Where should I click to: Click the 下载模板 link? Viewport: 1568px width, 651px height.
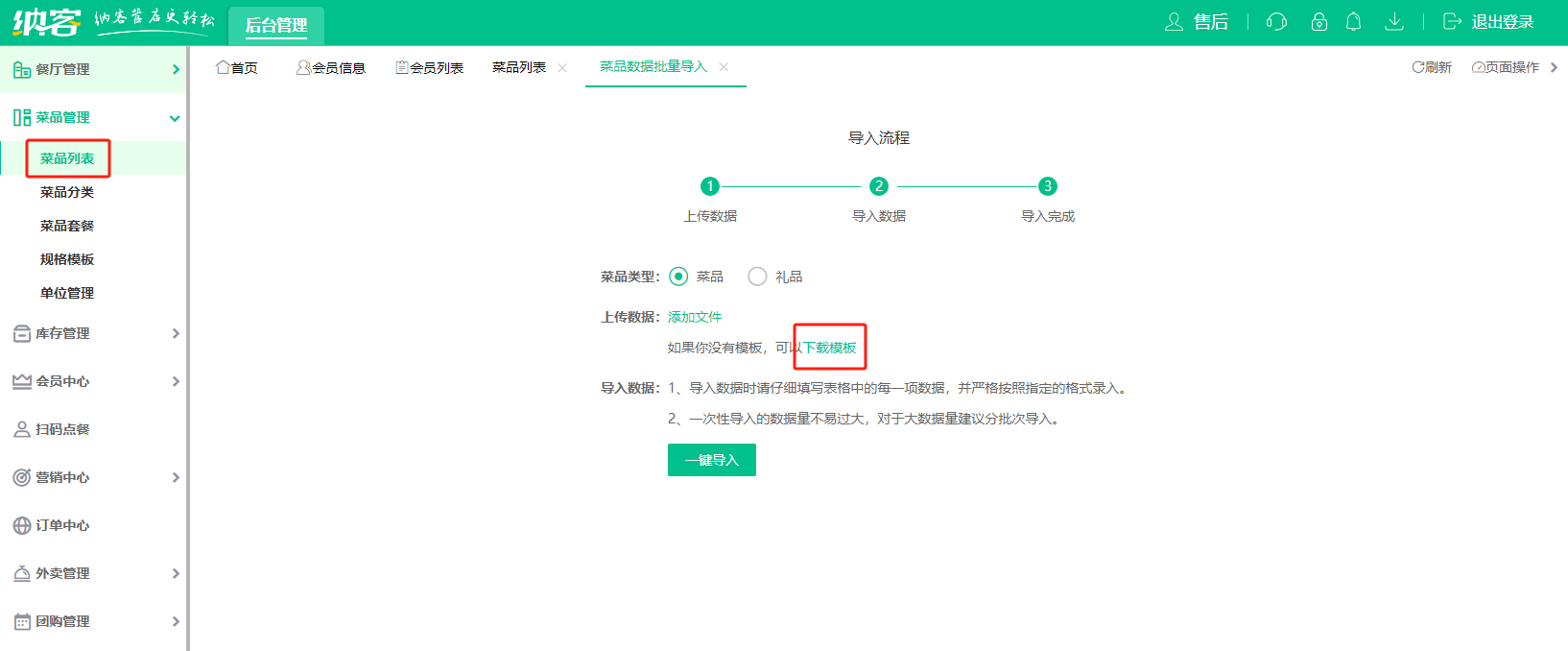(x=829, y=348)
